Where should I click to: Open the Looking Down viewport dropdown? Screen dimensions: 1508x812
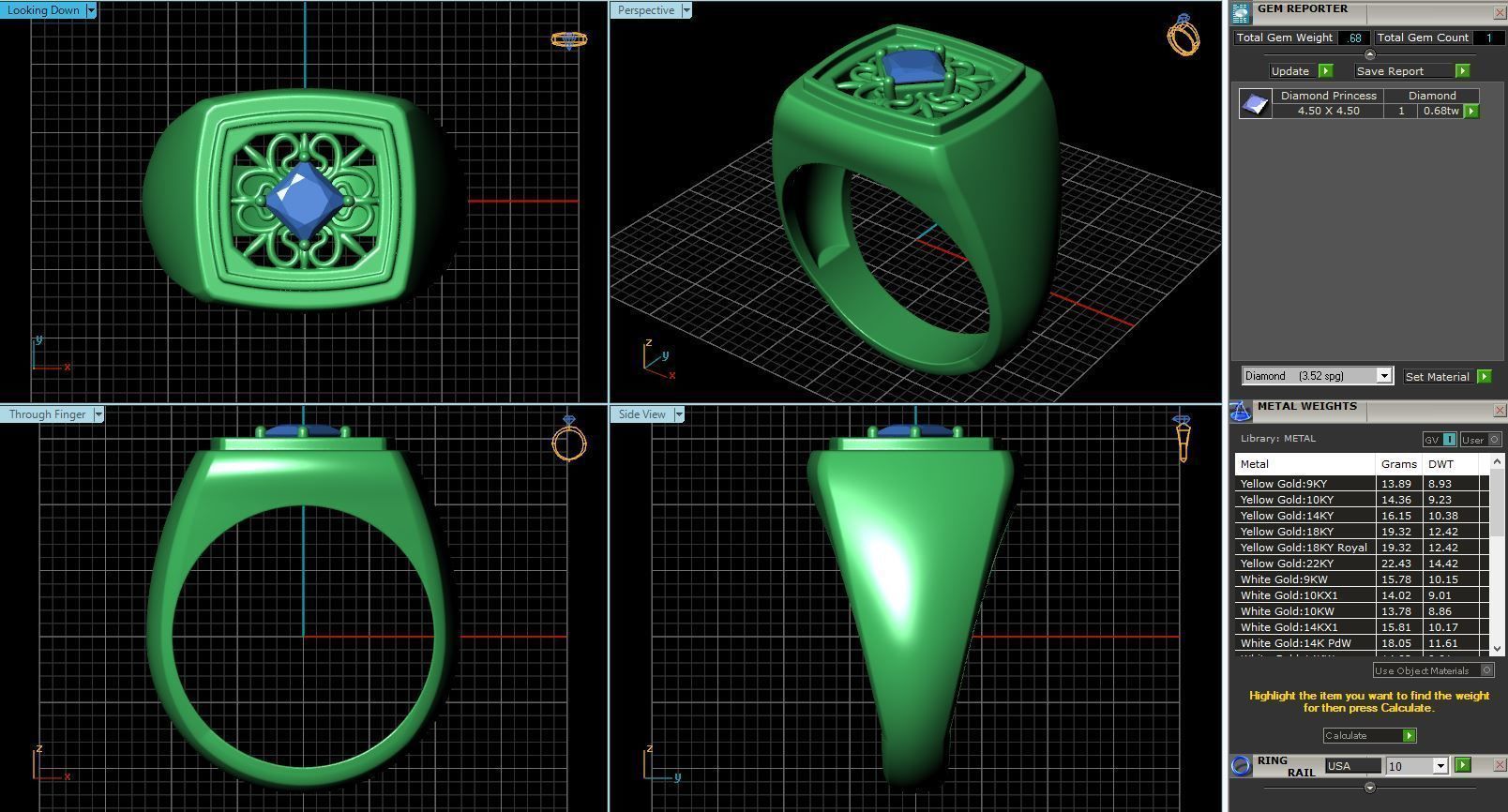click(x=91, y=10)
